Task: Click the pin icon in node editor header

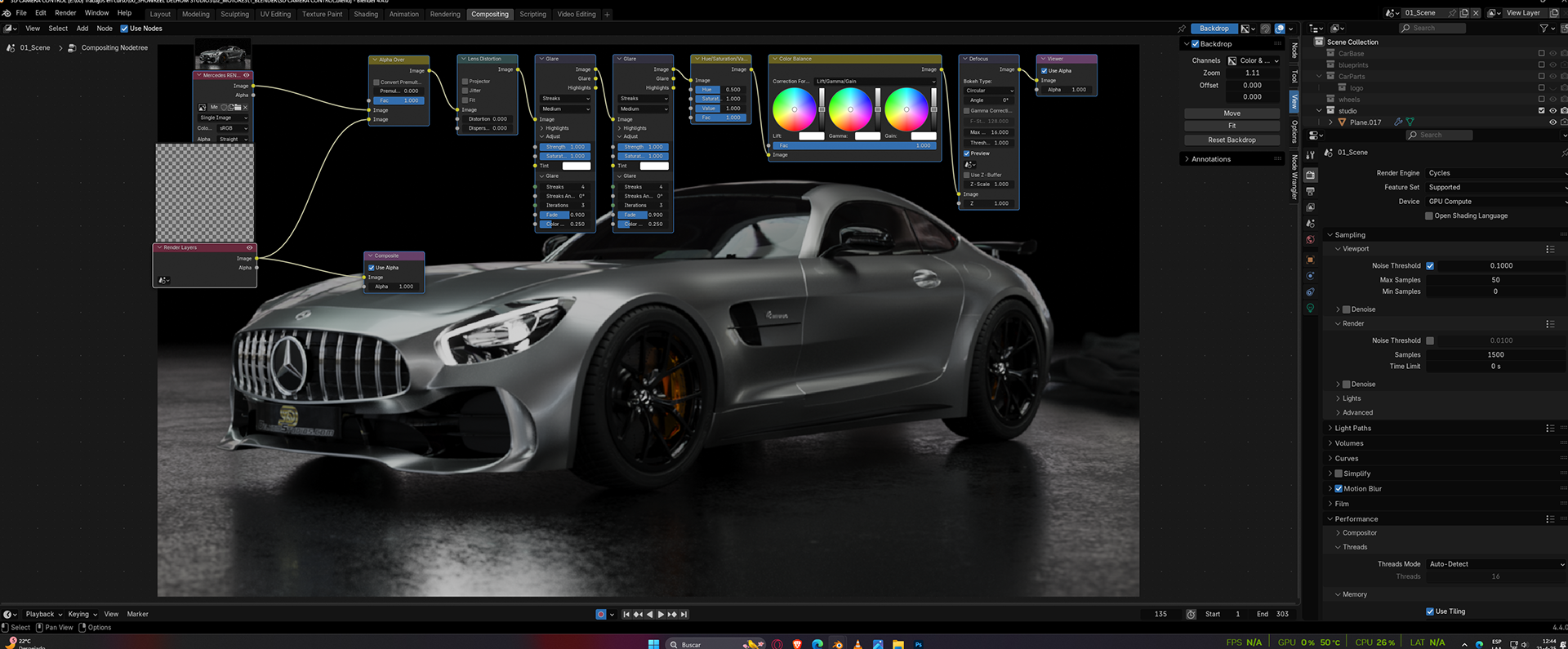Action: tap(1181, 29)
